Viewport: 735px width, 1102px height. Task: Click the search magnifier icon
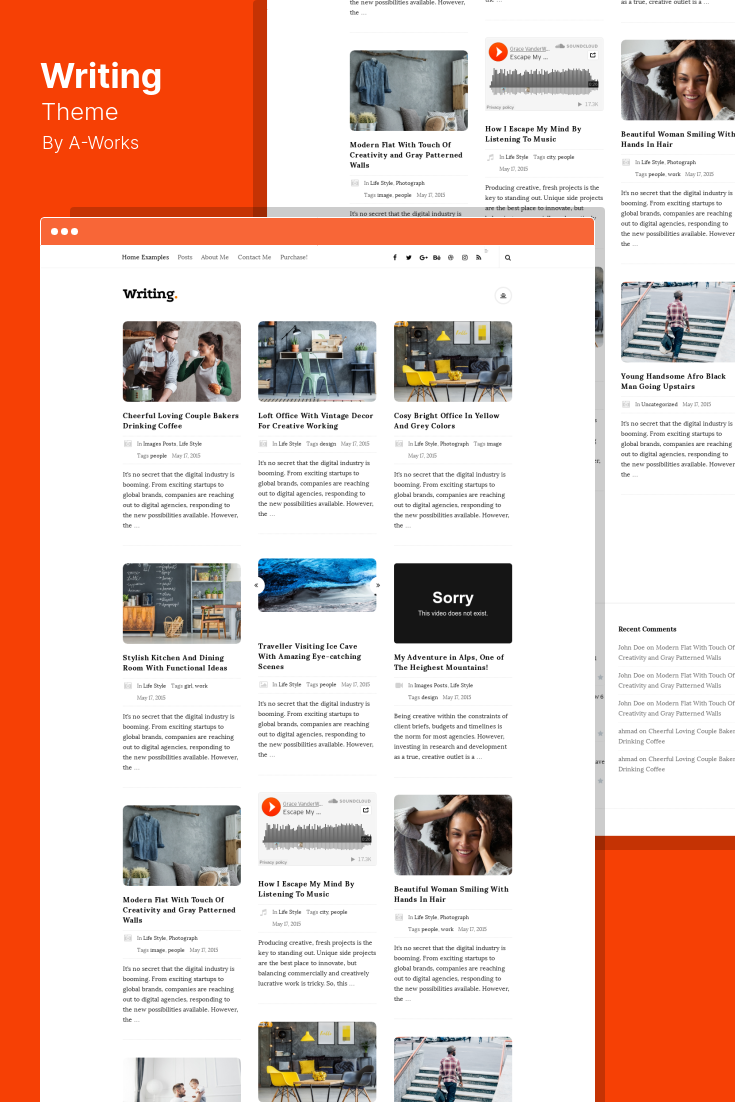click(507, 258)
